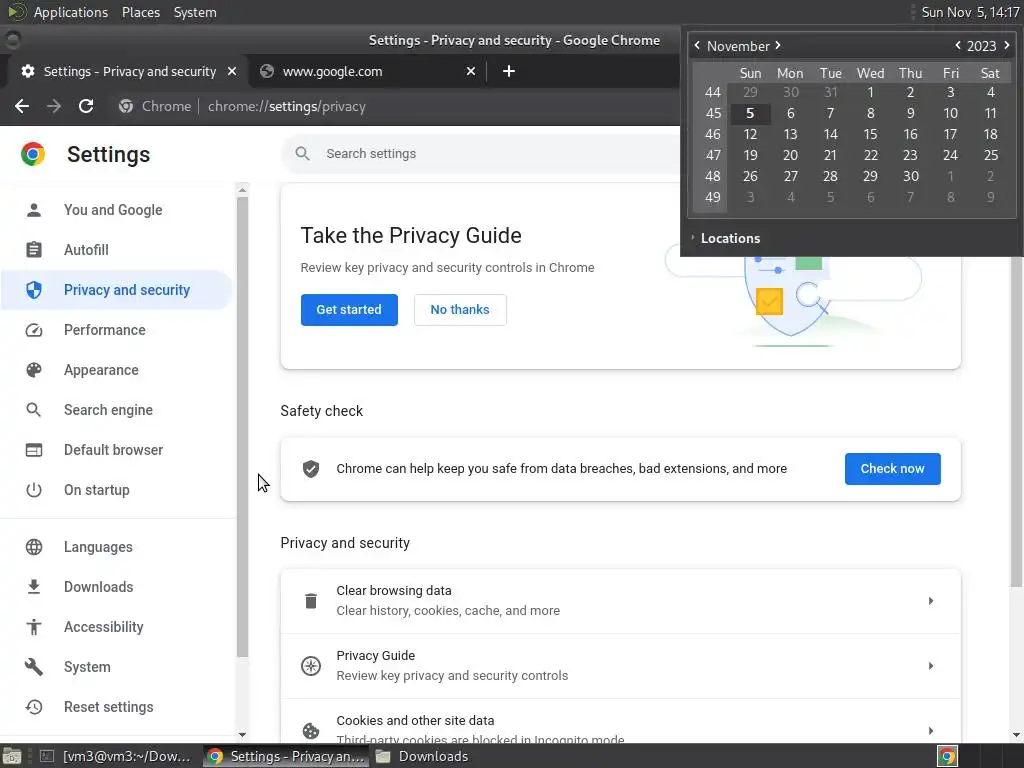
Task: Click the search magnifier in Search settings
Action: pyautogui.click(x=302, y=153)
